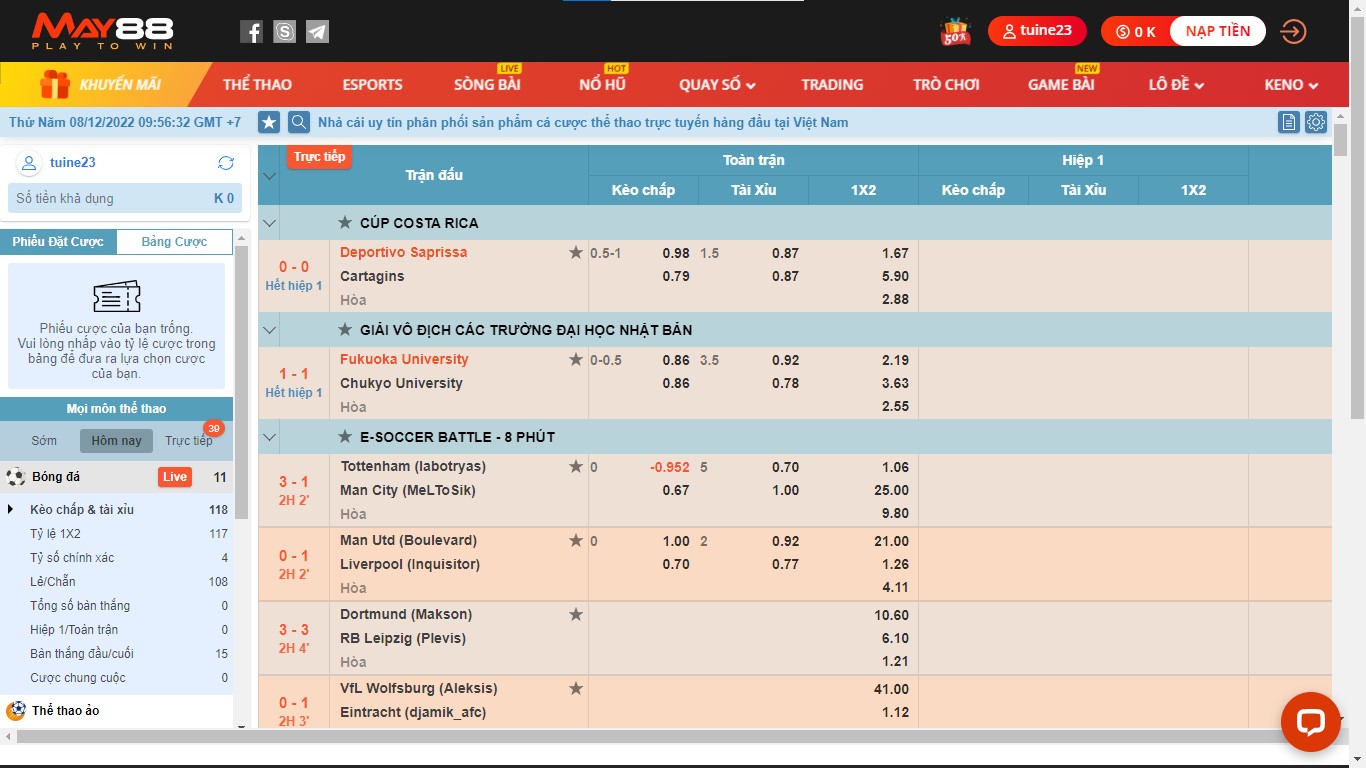This screenshot has height=768, width=1366.
Task: Favorite the Deportivo Saprissa match star
Action: click(x=576, y=253)
